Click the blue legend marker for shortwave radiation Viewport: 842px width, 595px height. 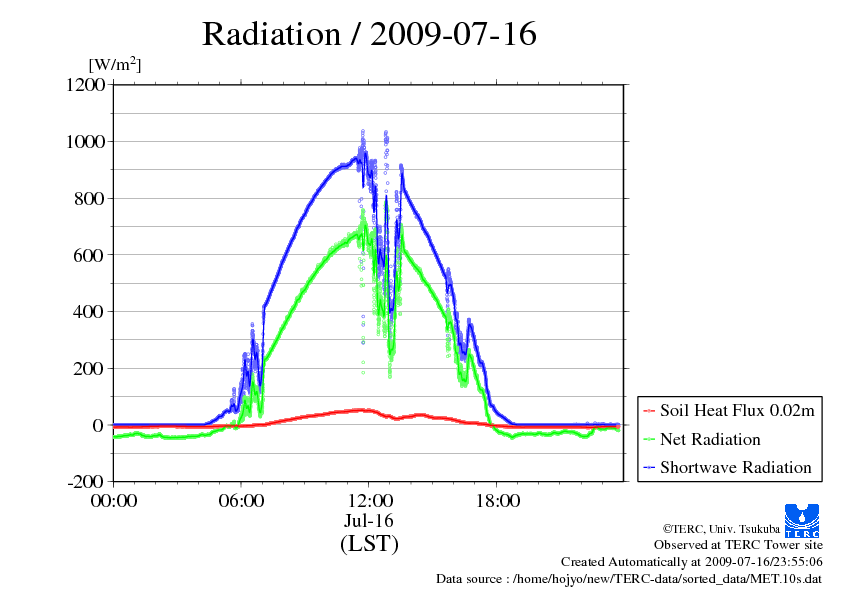[x=649, y=468]
